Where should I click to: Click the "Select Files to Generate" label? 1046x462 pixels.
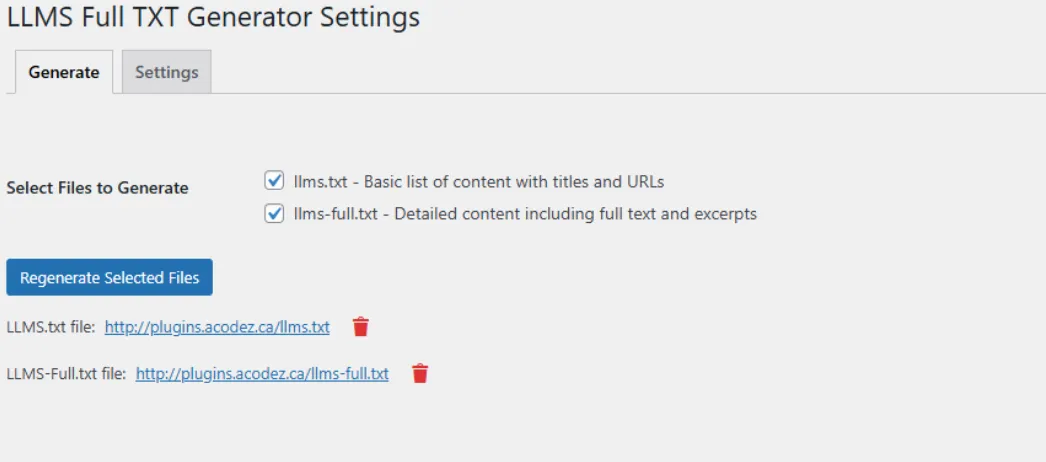click(x=97, y=188)
